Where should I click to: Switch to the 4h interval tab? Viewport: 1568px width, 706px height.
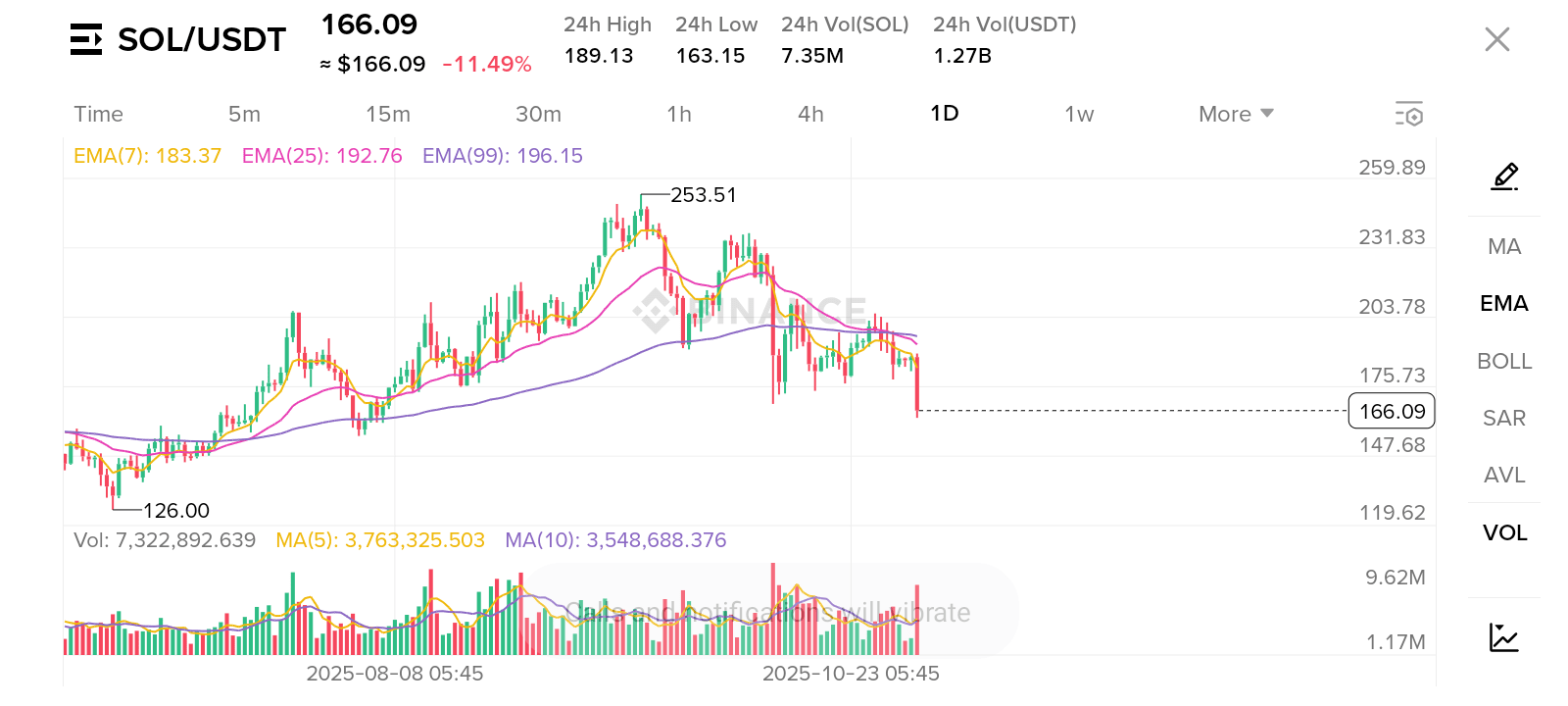[x=810, y=114]
